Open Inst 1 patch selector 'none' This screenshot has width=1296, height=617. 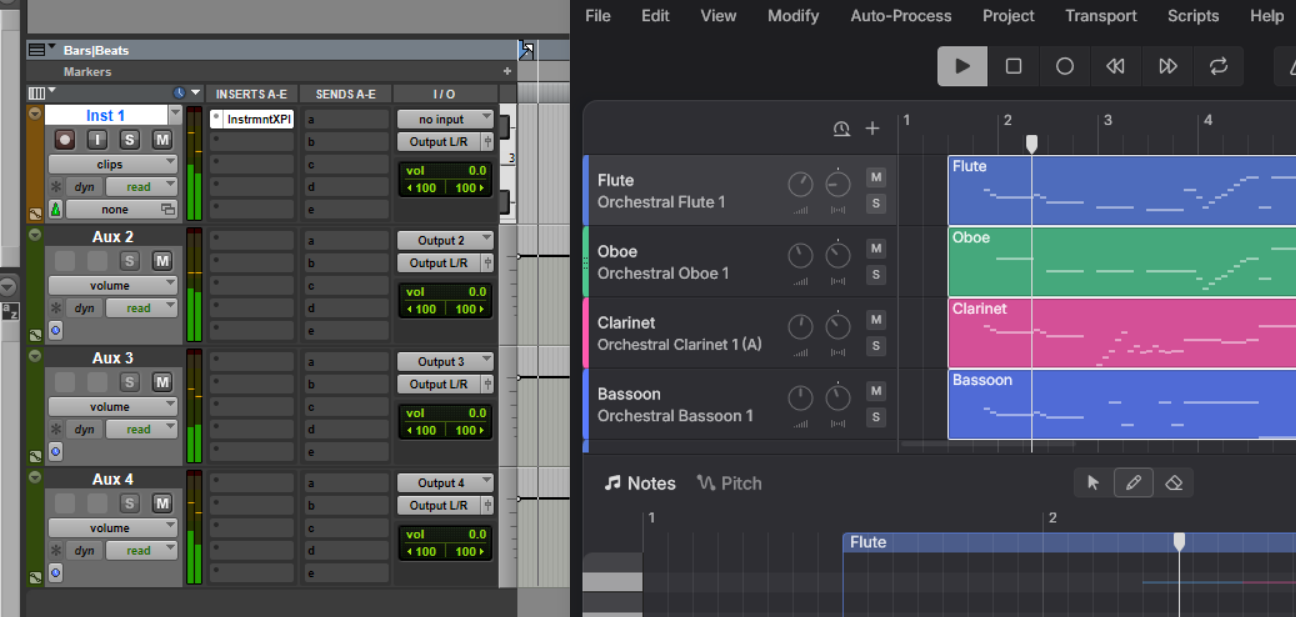pyautogui.click(x=121, y=210)
